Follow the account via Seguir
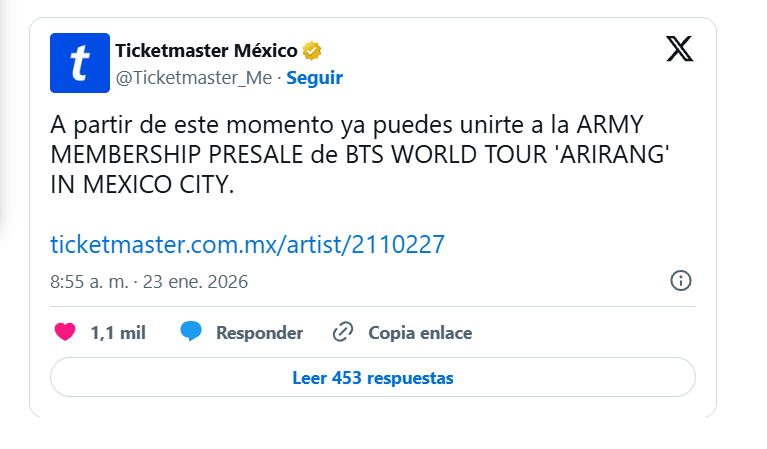The image size is (767, 449). (x=315, y=77)
